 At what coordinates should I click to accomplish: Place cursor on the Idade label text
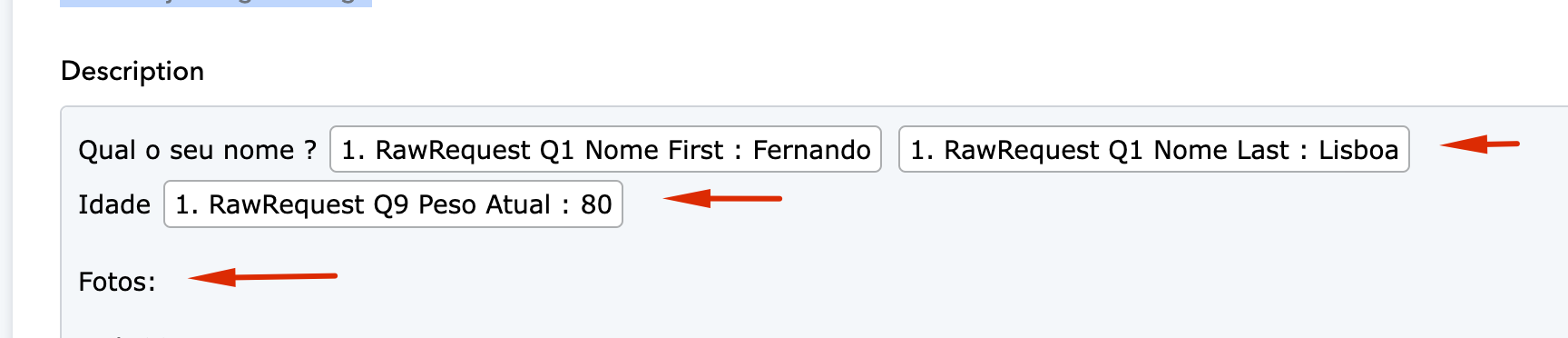(x=114, y=204)
